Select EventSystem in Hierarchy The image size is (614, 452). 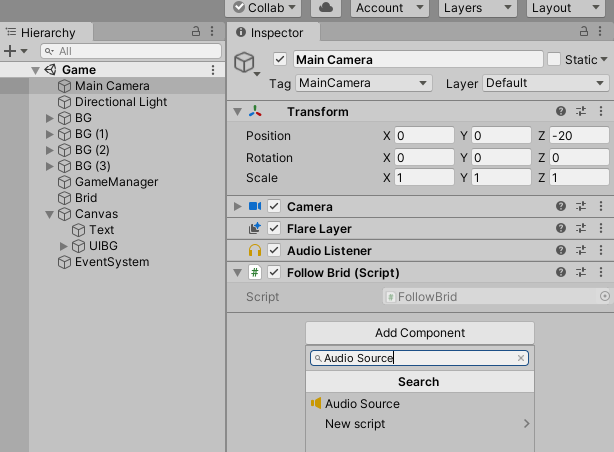tap(112, 262)
